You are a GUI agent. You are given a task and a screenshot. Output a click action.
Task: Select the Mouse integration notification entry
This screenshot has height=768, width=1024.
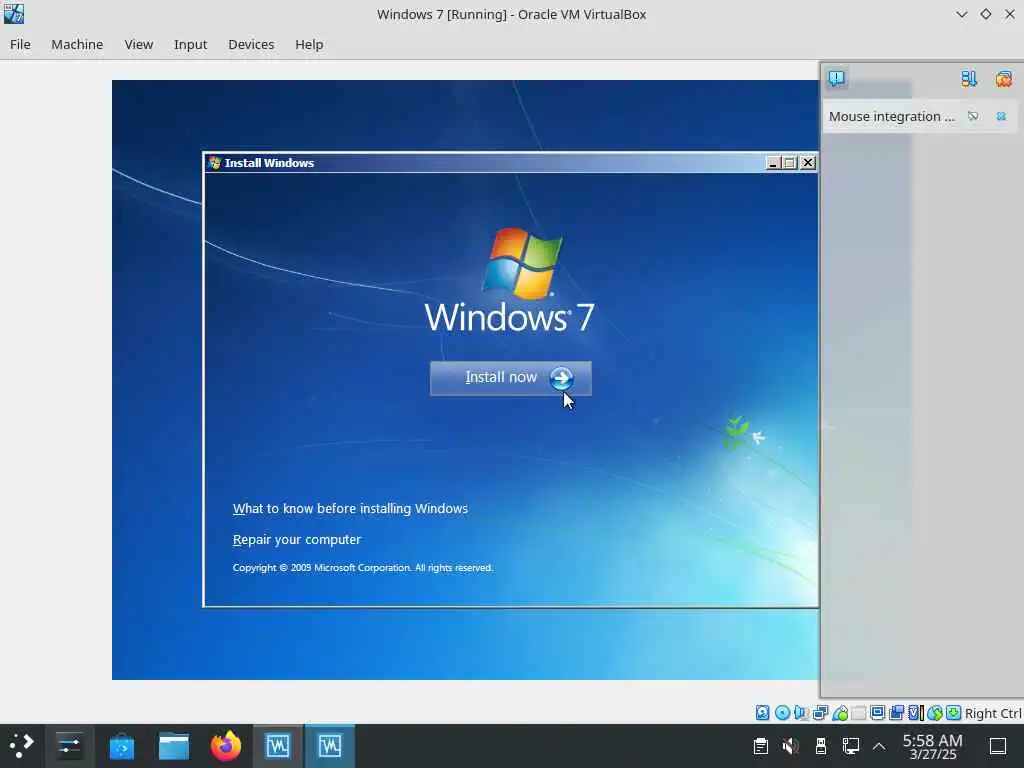pos(891,116)
